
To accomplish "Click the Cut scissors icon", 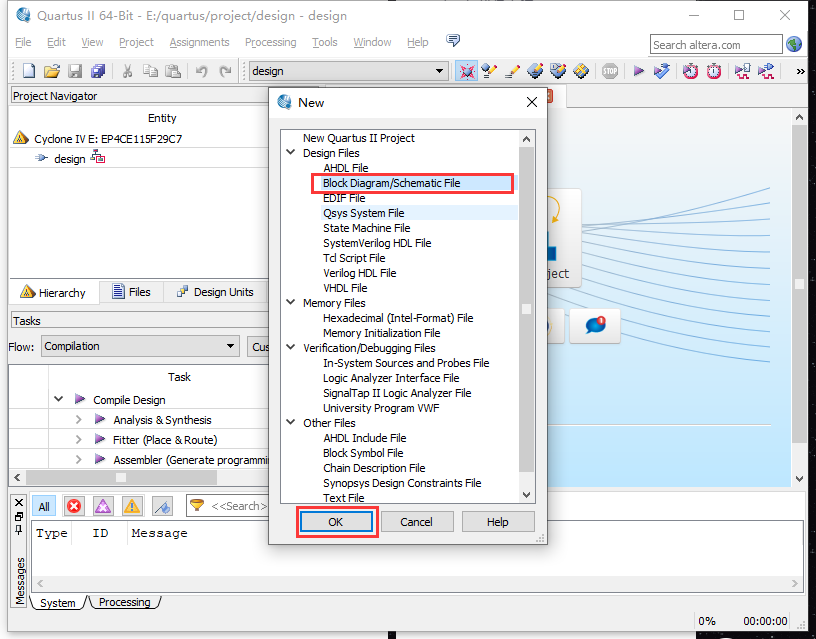I will [x=127, y=71].
